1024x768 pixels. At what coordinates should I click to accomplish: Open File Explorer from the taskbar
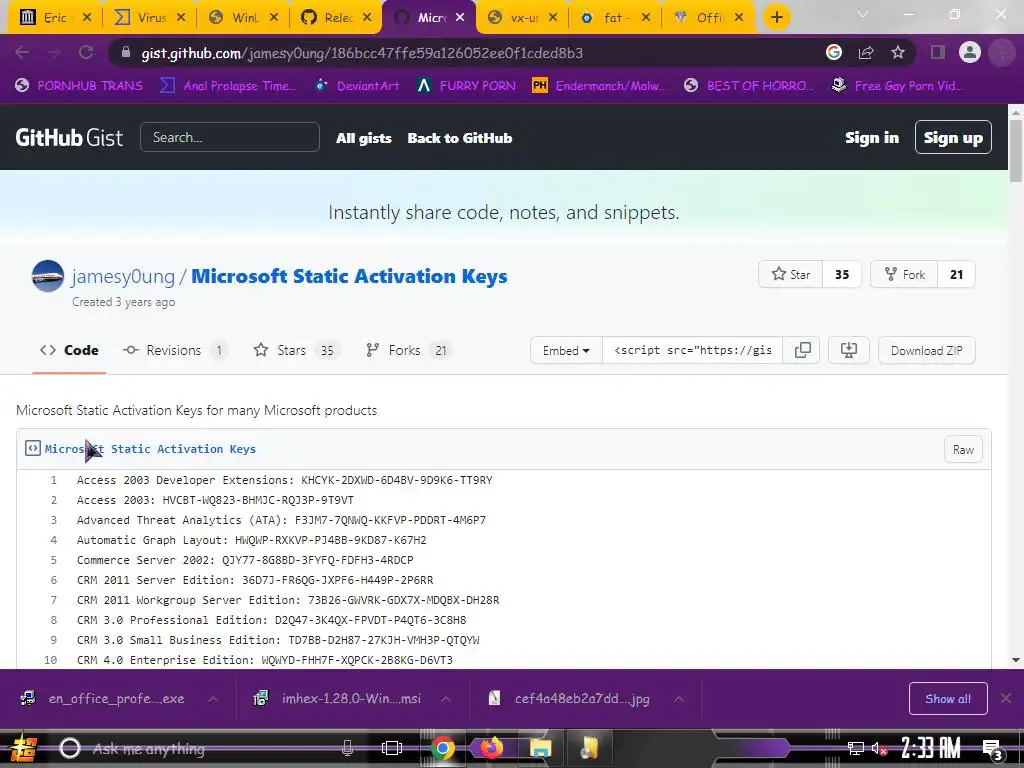tap(540, 748)
